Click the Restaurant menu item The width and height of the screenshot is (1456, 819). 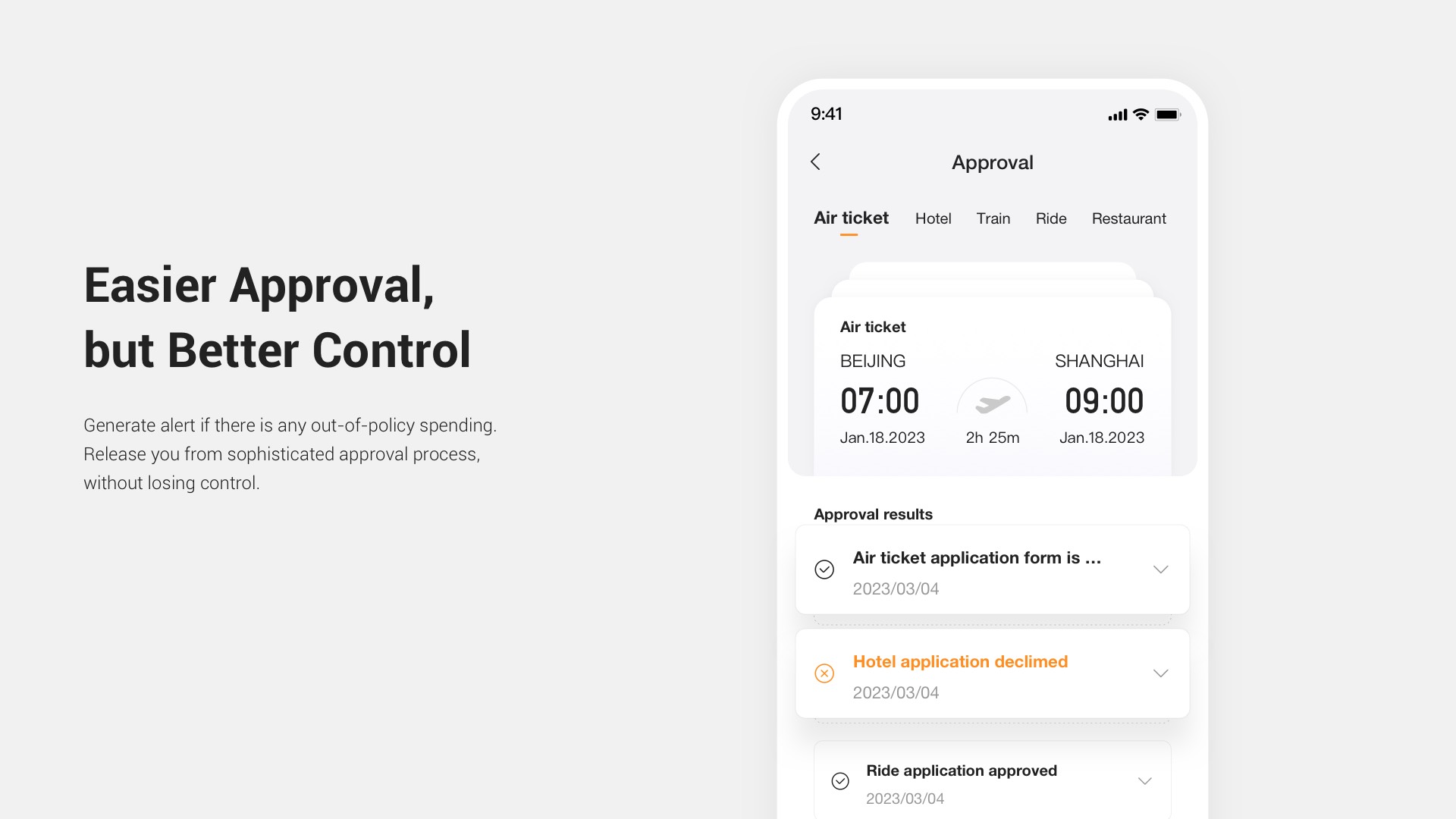click(1128, 218)
